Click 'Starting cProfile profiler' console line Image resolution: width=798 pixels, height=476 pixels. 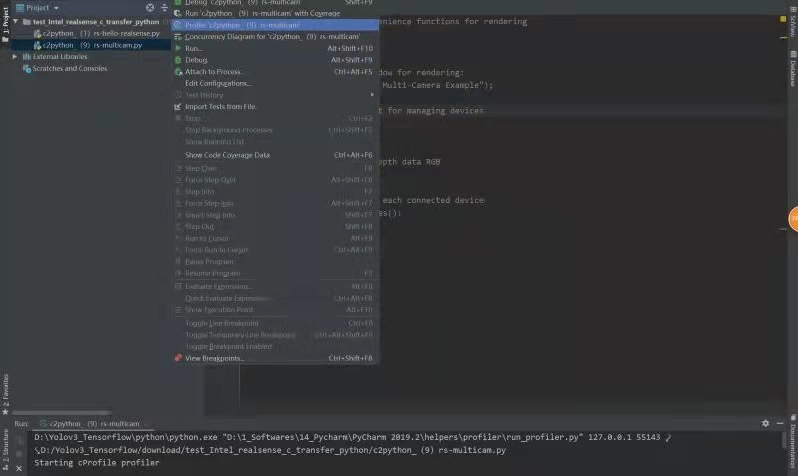tap(97, 463)
